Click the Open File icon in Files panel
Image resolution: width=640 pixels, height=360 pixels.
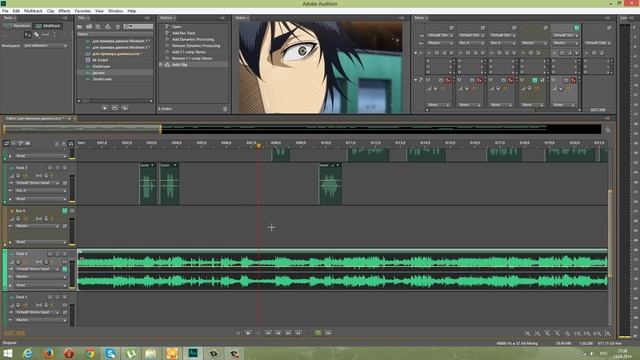point(80,27)
